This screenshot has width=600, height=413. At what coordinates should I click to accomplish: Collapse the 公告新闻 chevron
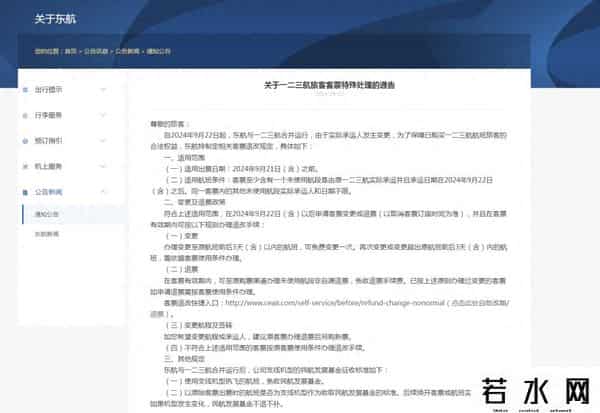click(103, 192)
